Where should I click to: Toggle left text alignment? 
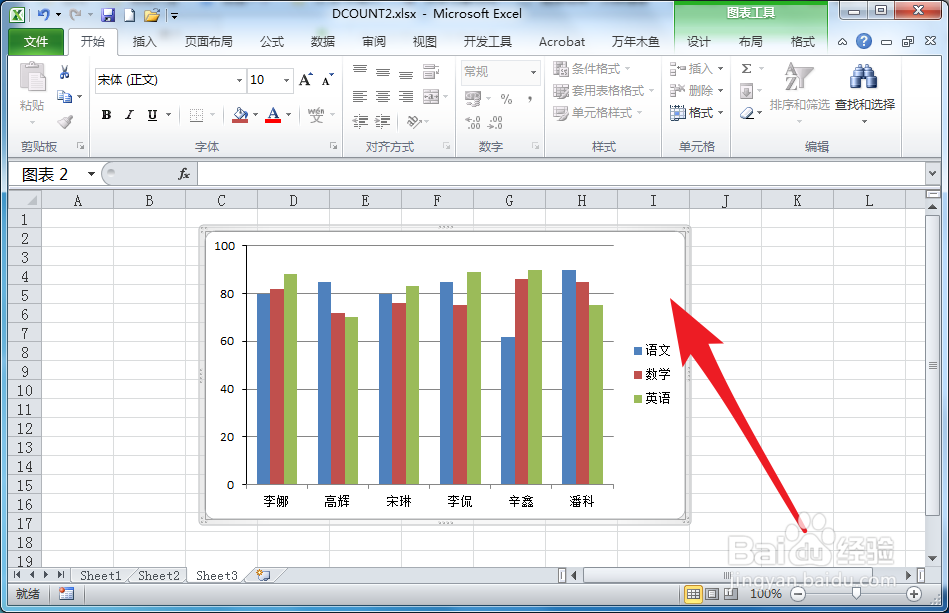pyautogui.click(x=360, y=96)
